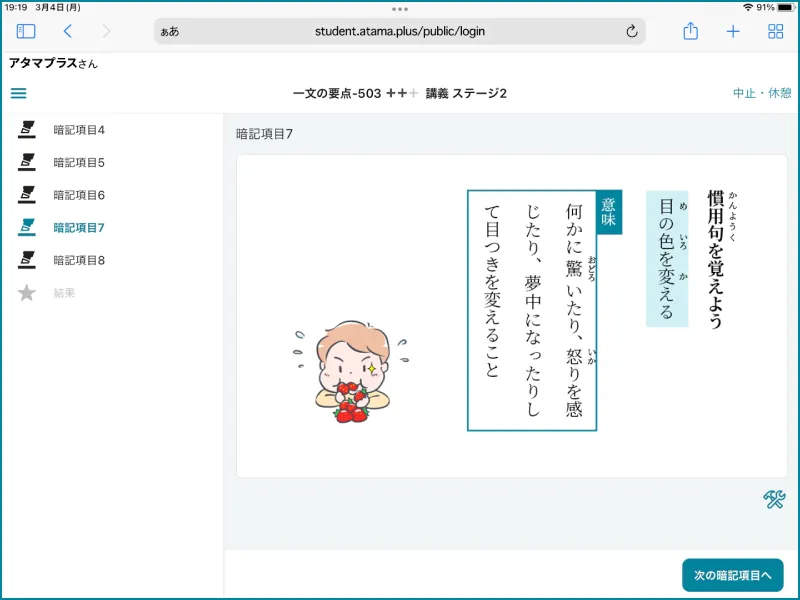Click the student.atama.plus address field

click(399, 31)
